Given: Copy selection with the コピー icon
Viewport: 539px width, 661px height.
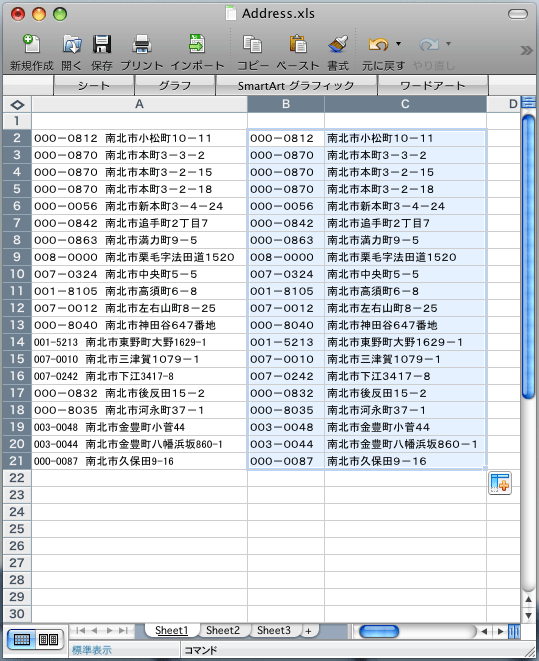Looking at the screenshot, I should pos(252,44).
